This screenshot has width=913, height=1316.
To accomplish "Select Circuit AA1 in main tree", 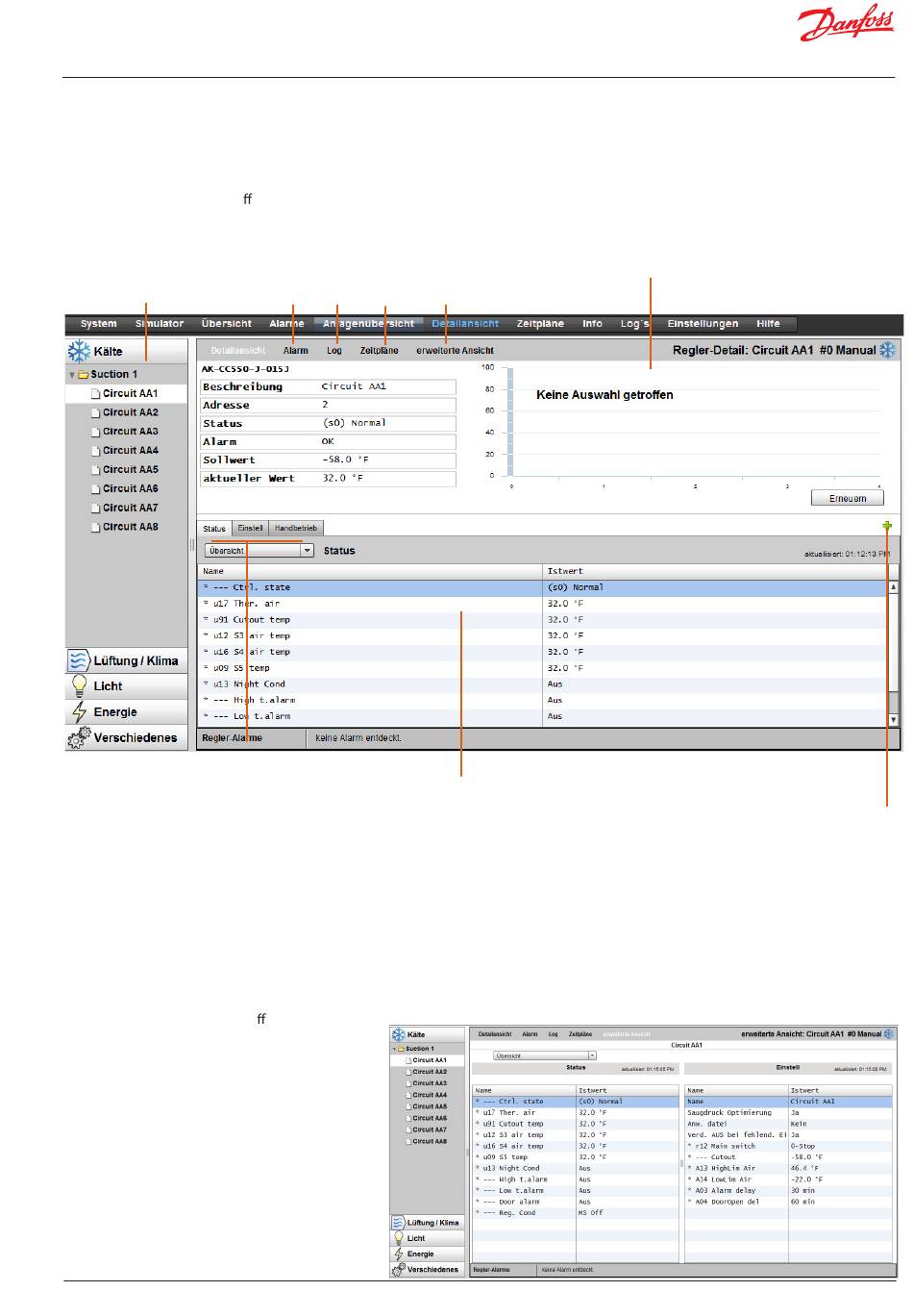I will [x=131, y=393].
